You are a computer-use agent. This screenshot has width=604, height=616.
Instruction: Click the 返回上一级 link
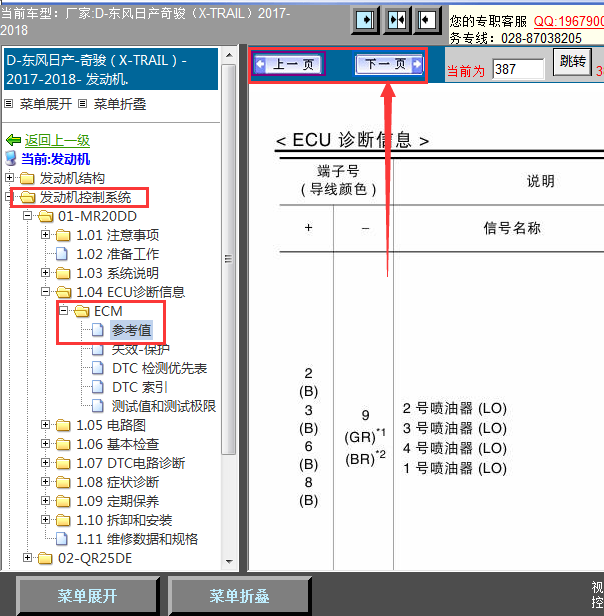click(57, 140)
